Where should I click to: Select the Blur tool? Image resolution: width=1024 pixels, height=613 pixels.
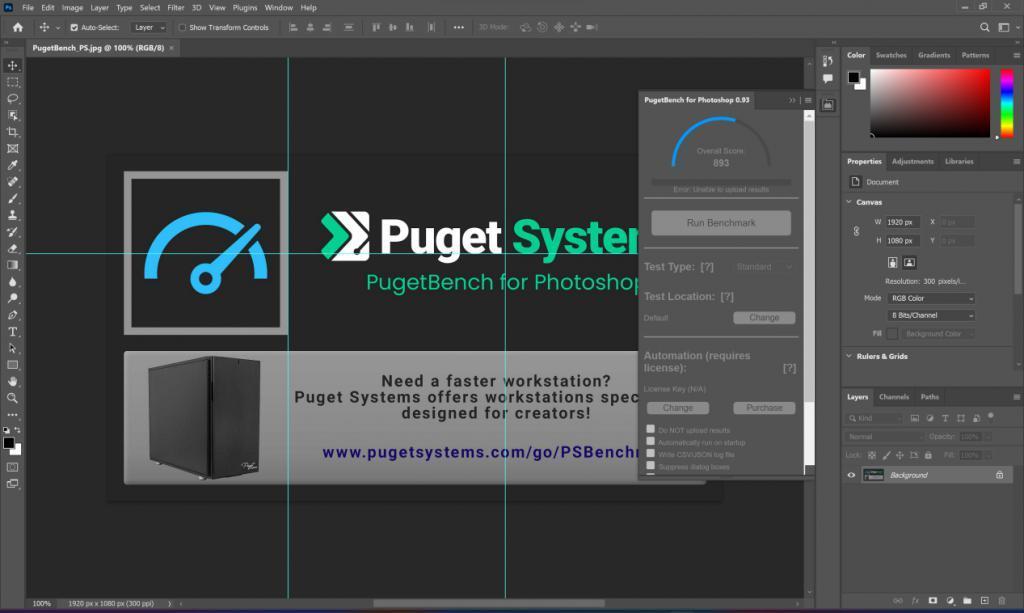pyautogui.click(x=12, y=282)
